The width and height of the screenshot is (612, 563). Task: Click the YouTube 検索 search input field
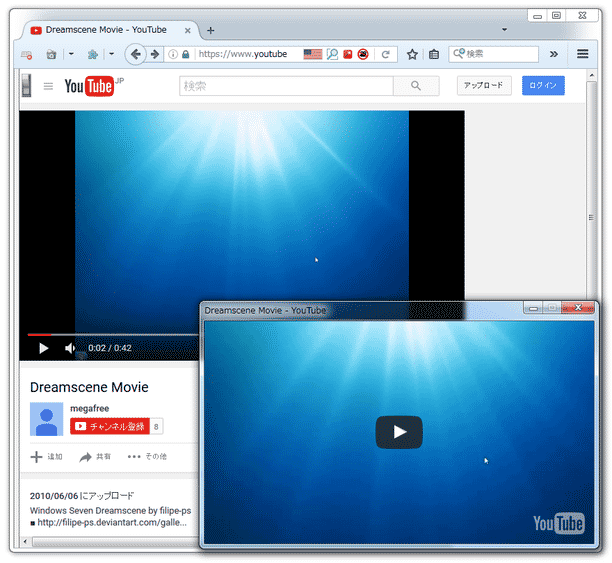pyautogui.click(x=286, y=86)
